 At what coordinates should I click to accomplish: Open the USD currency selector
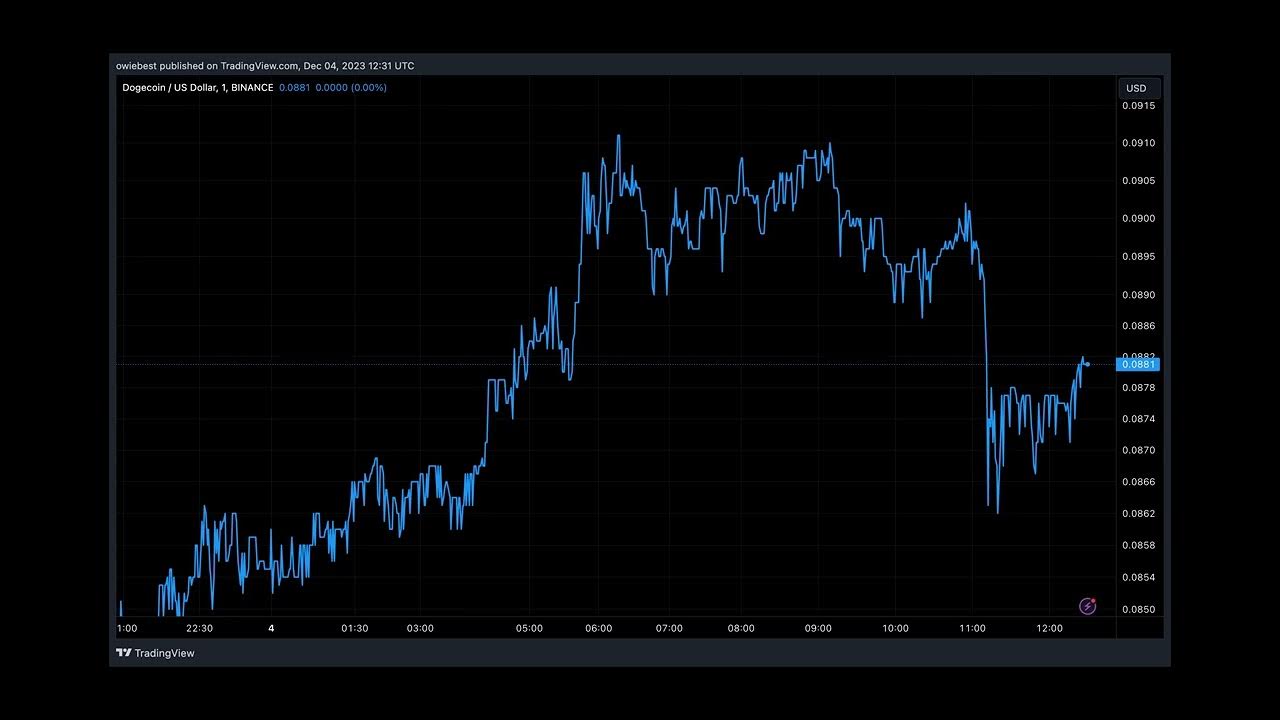click(x=1137, y=88)
